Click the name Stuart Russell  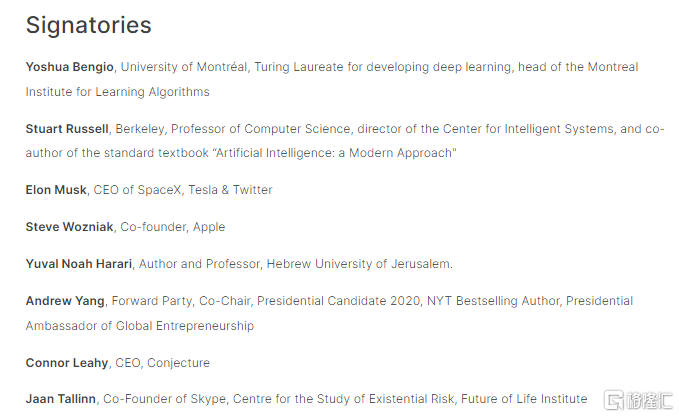(68, 128)
